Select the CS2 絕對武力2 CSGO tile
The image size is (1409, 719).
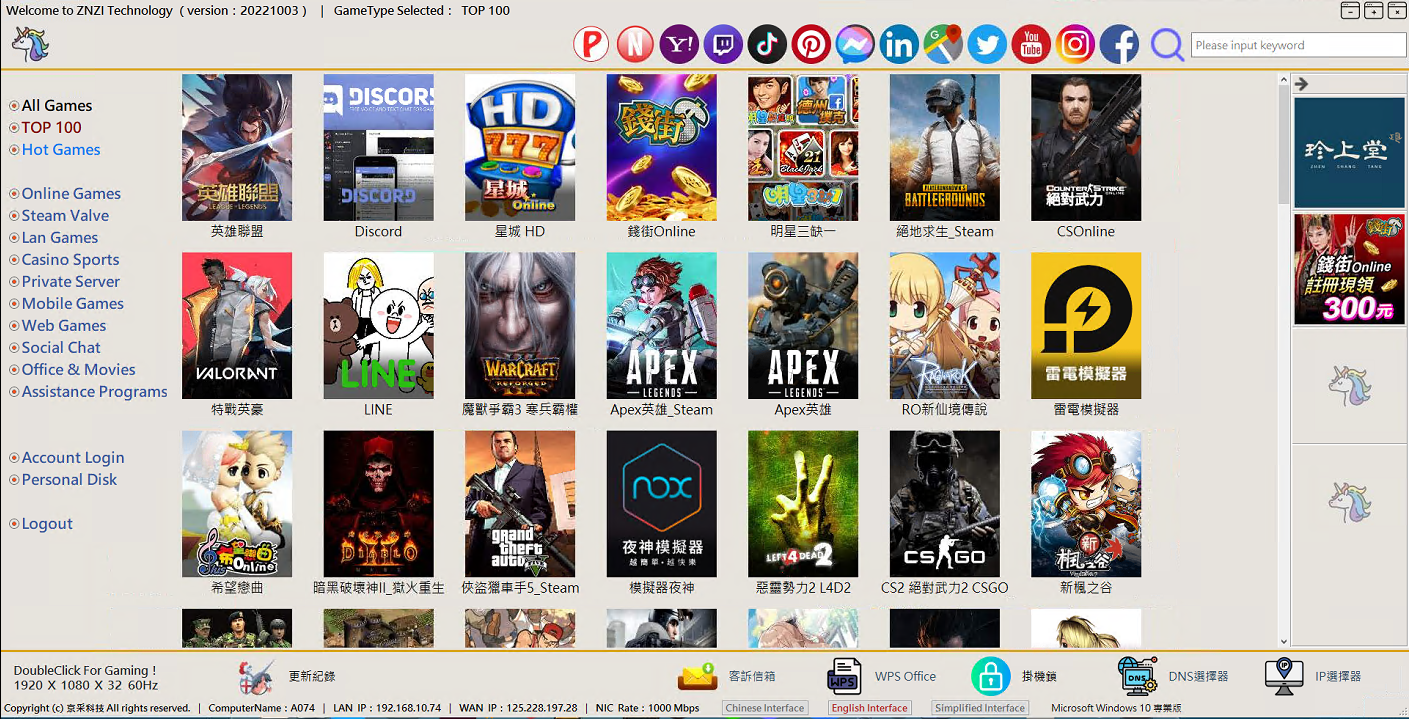coord(945,504)
